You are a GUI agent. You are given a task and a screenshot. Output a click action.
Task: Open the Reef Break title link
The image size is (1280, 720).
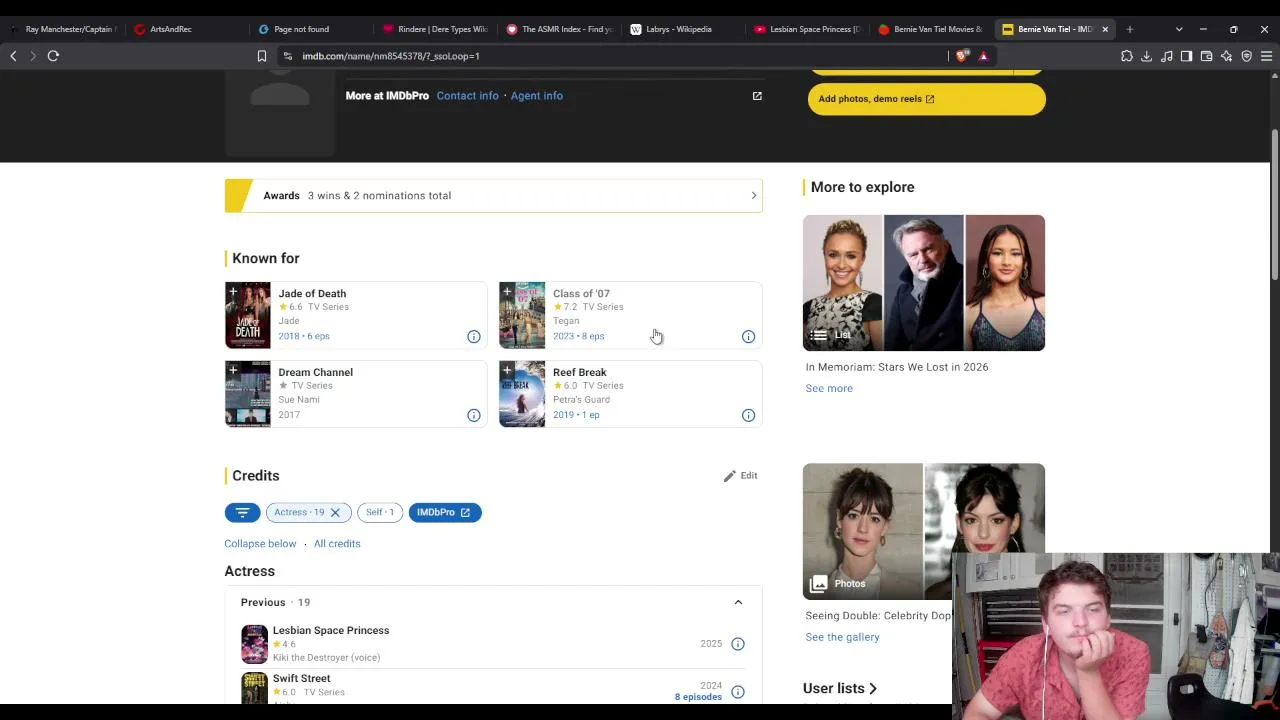(x=580, y=372)
